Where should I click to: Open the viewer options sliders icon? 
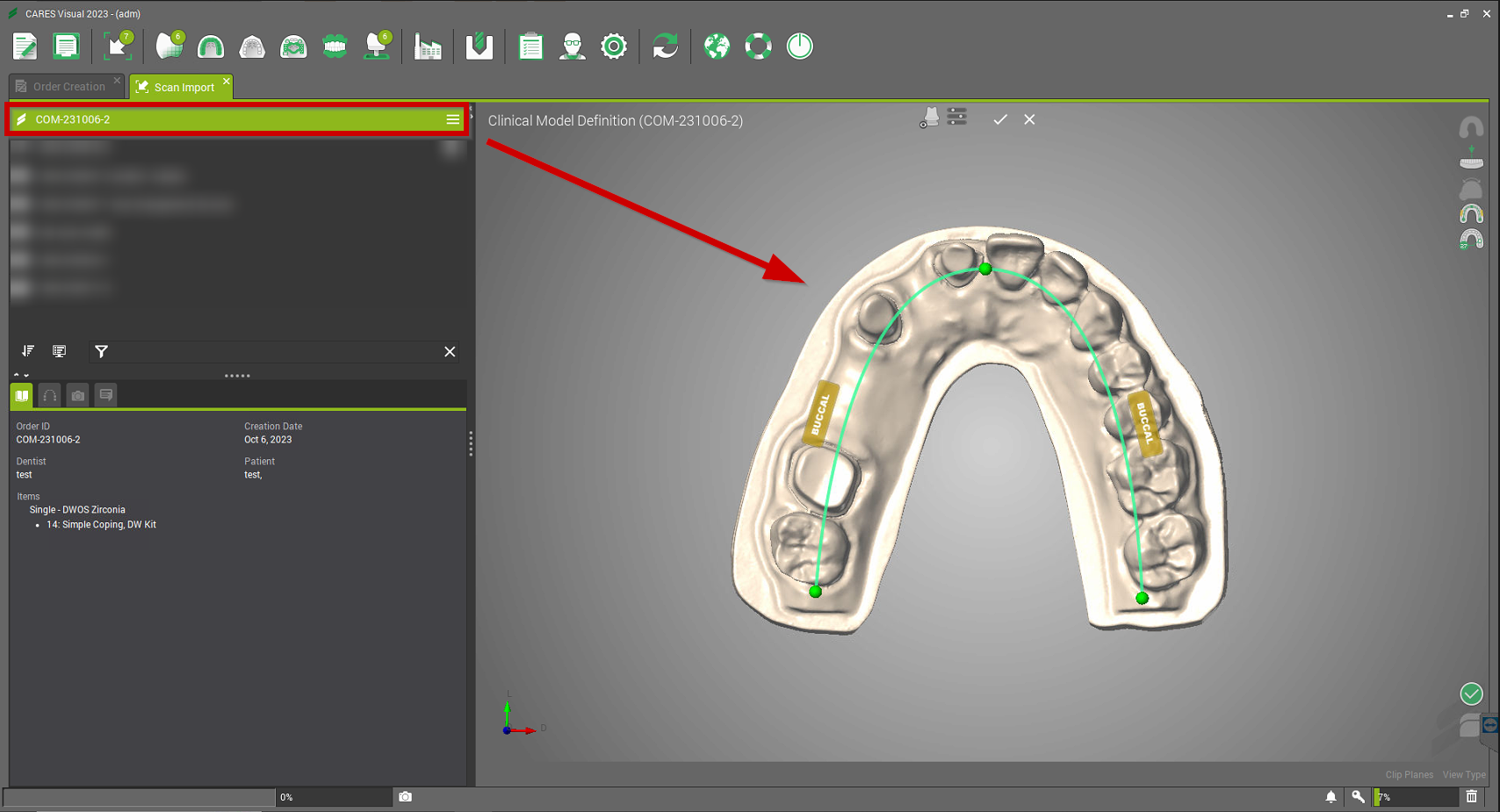pos(957,117)
